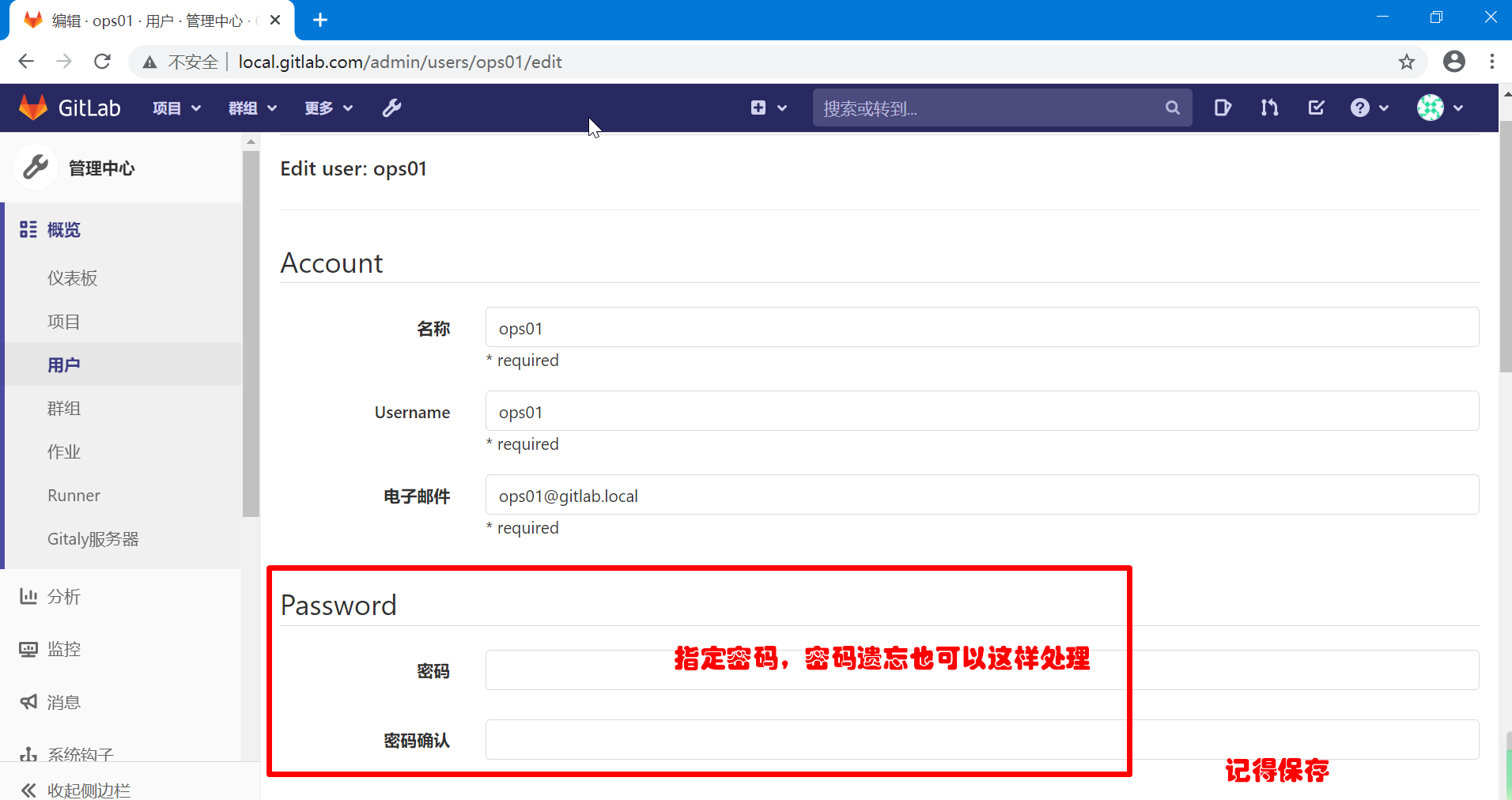Viewport: 1512px width, 800px height.
Task: Click the 概览 overview icon
Action: (28, 230)
